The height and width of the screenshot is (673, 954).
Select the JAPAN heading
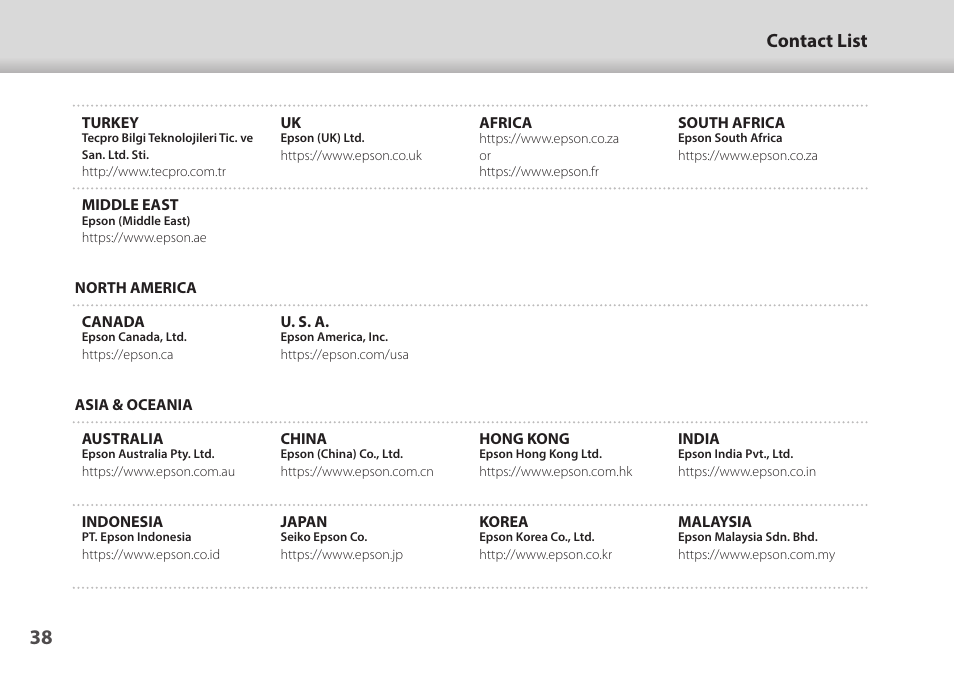point(304,522)
